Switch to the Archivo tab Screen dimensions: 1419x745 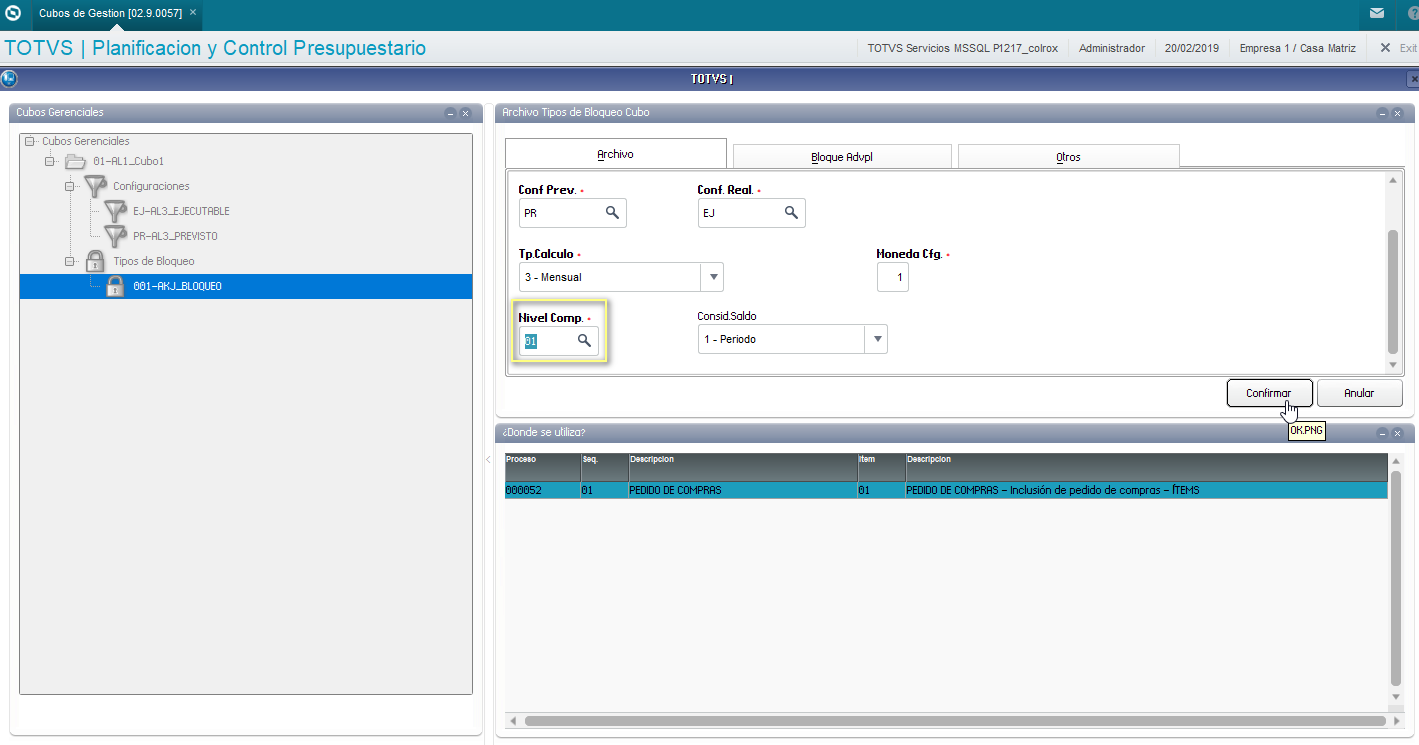[615, 154]
